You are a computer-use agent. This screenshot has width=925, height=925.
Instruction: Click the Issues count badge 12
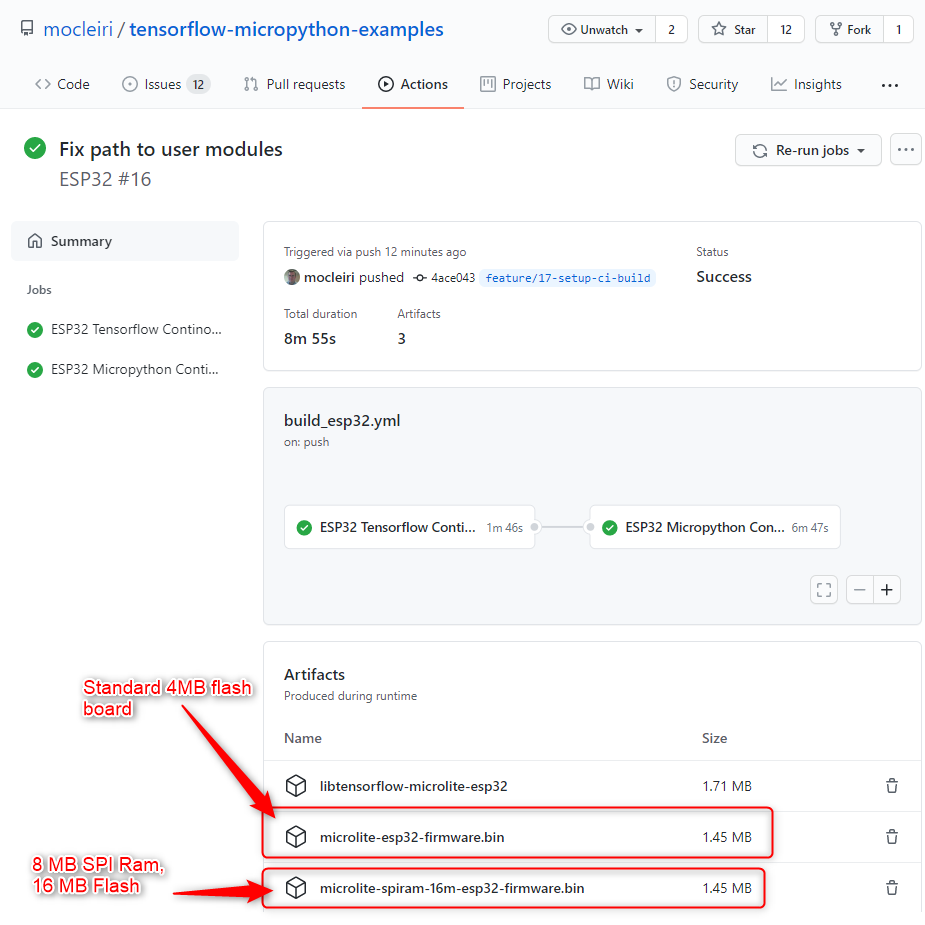click(x=198, y=84)
